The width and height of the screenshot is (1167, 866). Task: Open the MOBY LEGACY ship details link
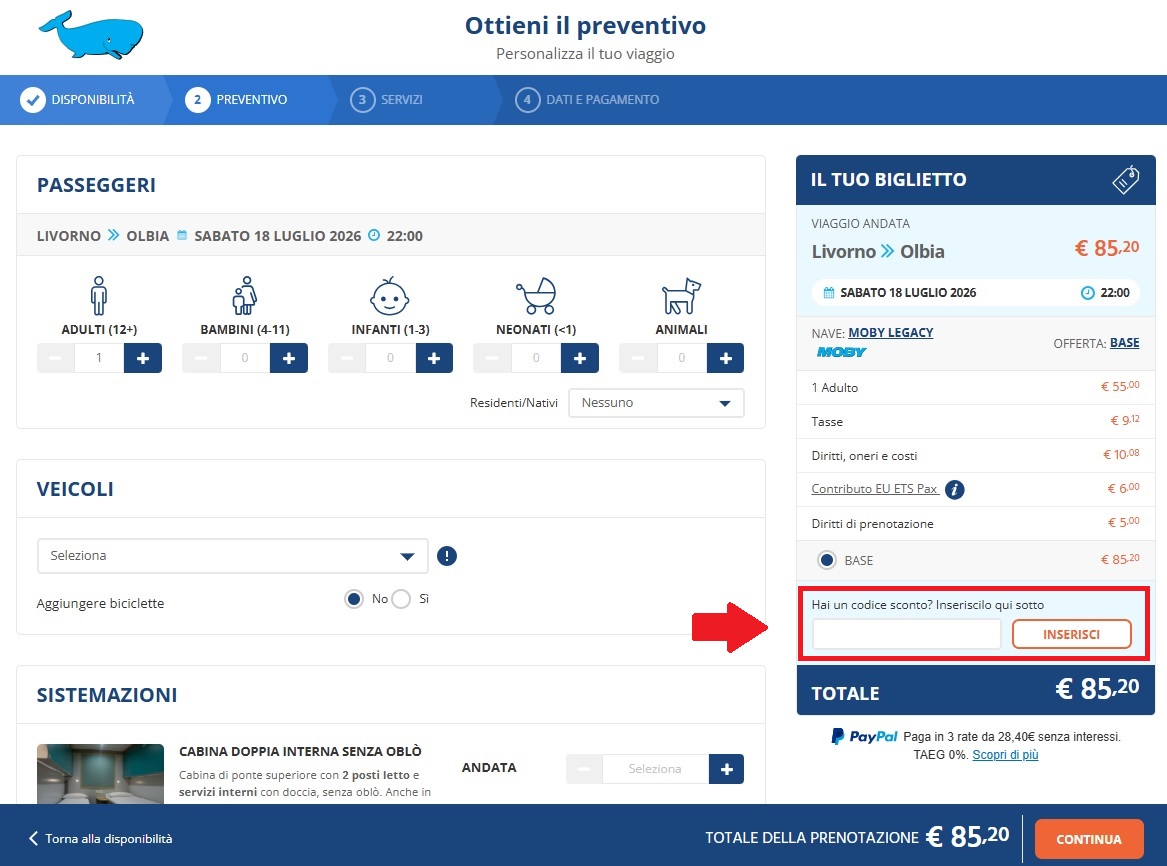click(889, 332)
